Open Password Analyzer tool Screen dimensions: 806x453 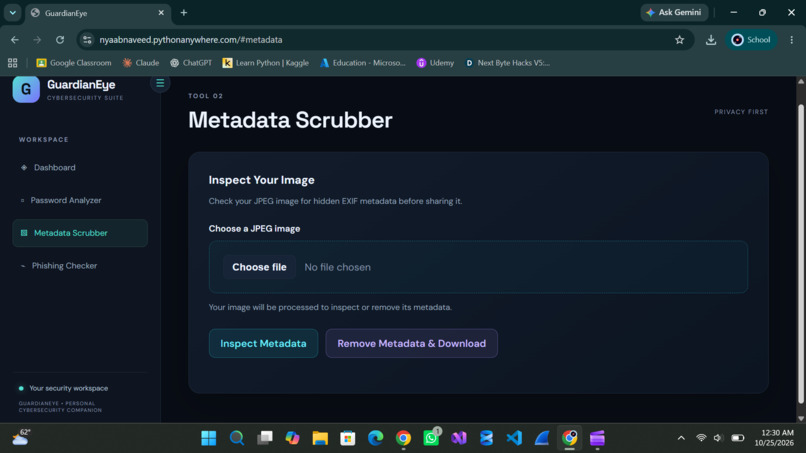pos(80,200)
